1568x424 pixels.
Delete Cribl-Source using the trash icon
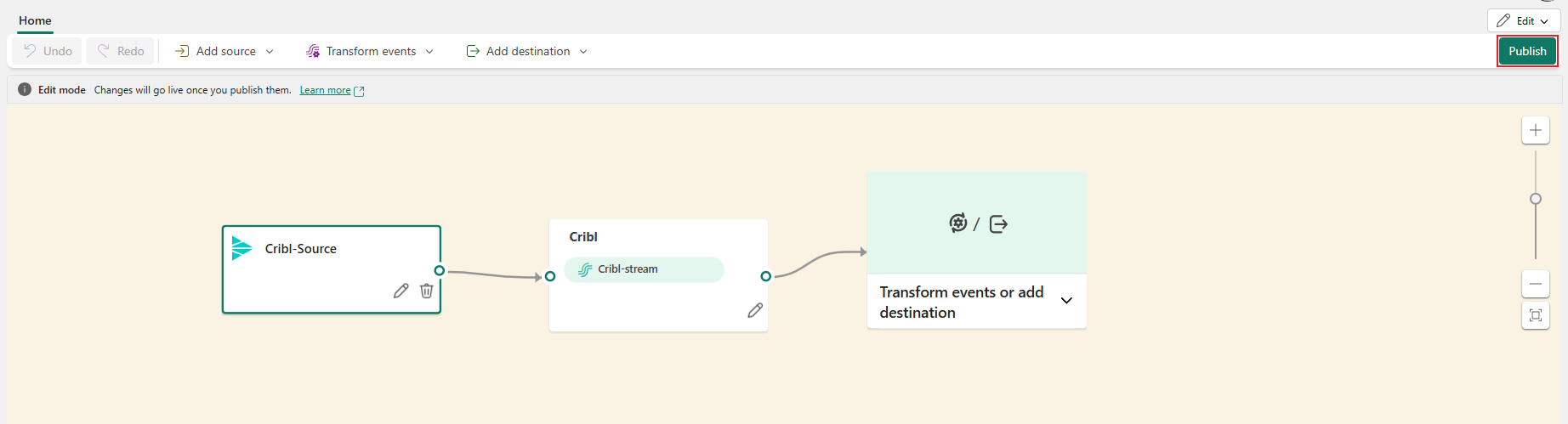tap(427, 291)
